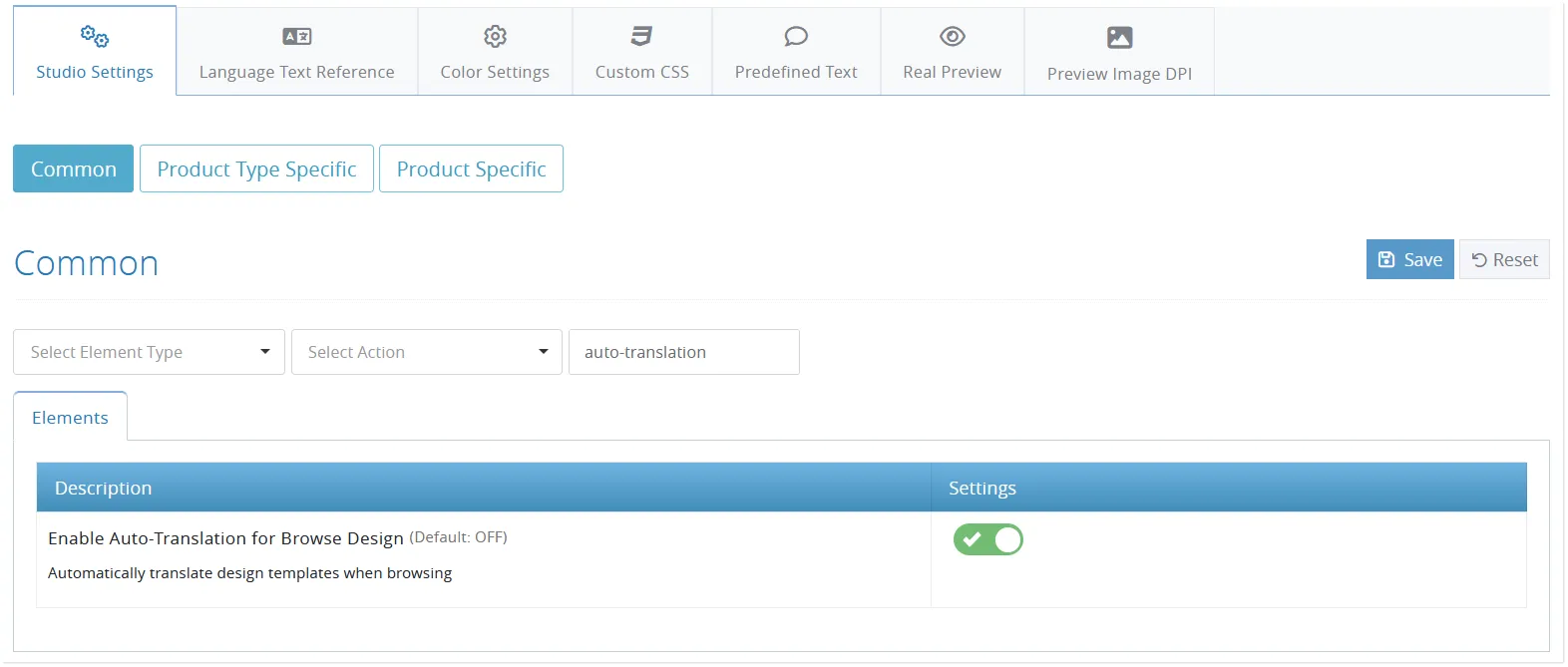
Task: Click the large 'Common' section heading
Action: tap(87, 263)
